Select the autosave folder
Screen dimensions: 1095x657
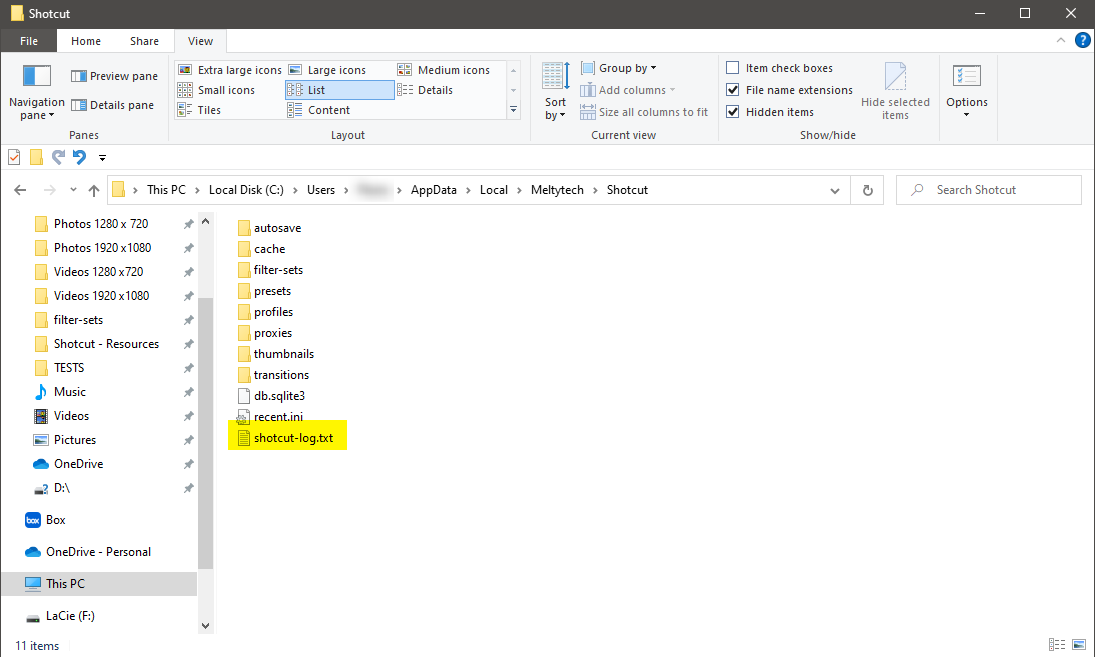point(270,228)
